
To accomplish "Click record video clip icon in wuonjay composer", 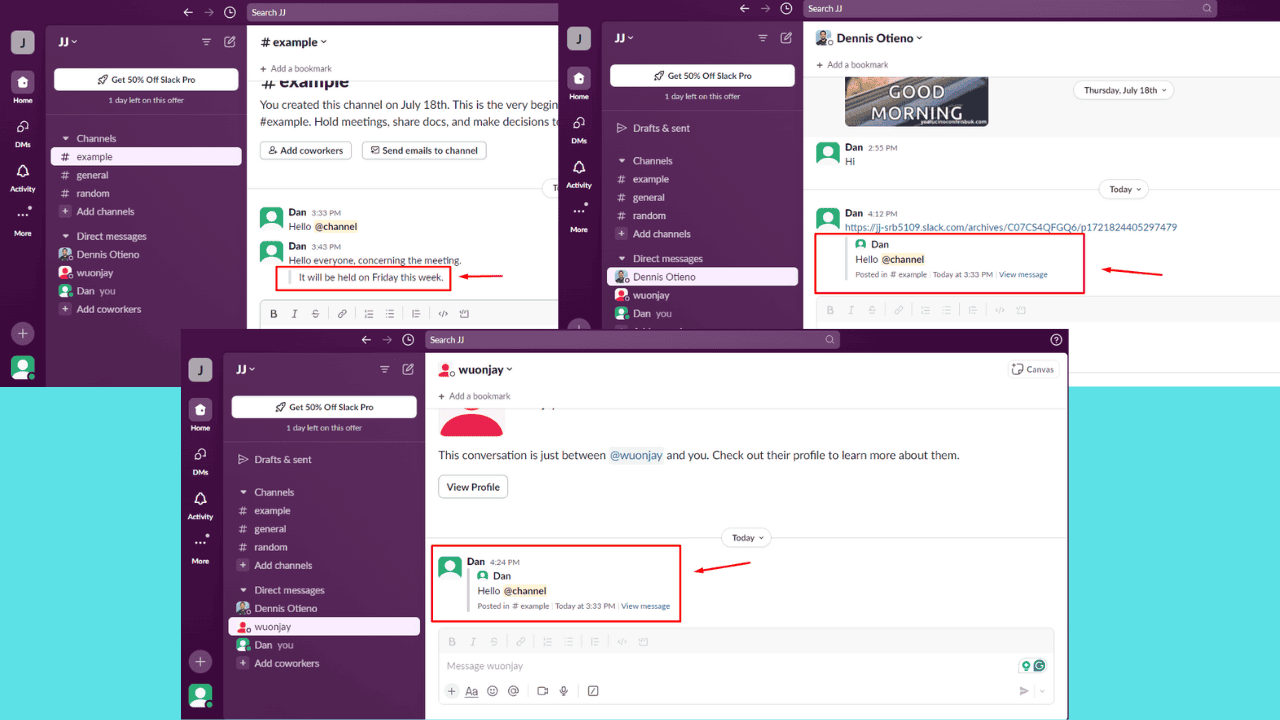I will tap(543, 691).
